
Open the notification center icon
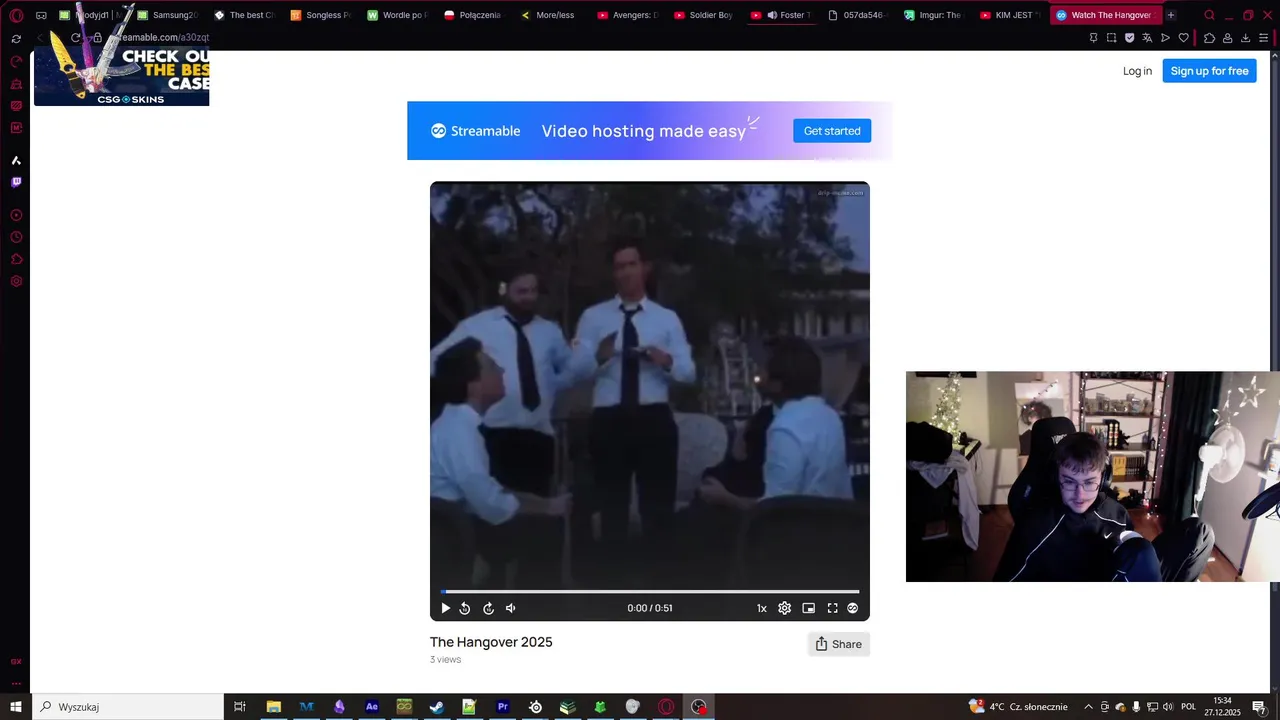[x=1258, y=707]
